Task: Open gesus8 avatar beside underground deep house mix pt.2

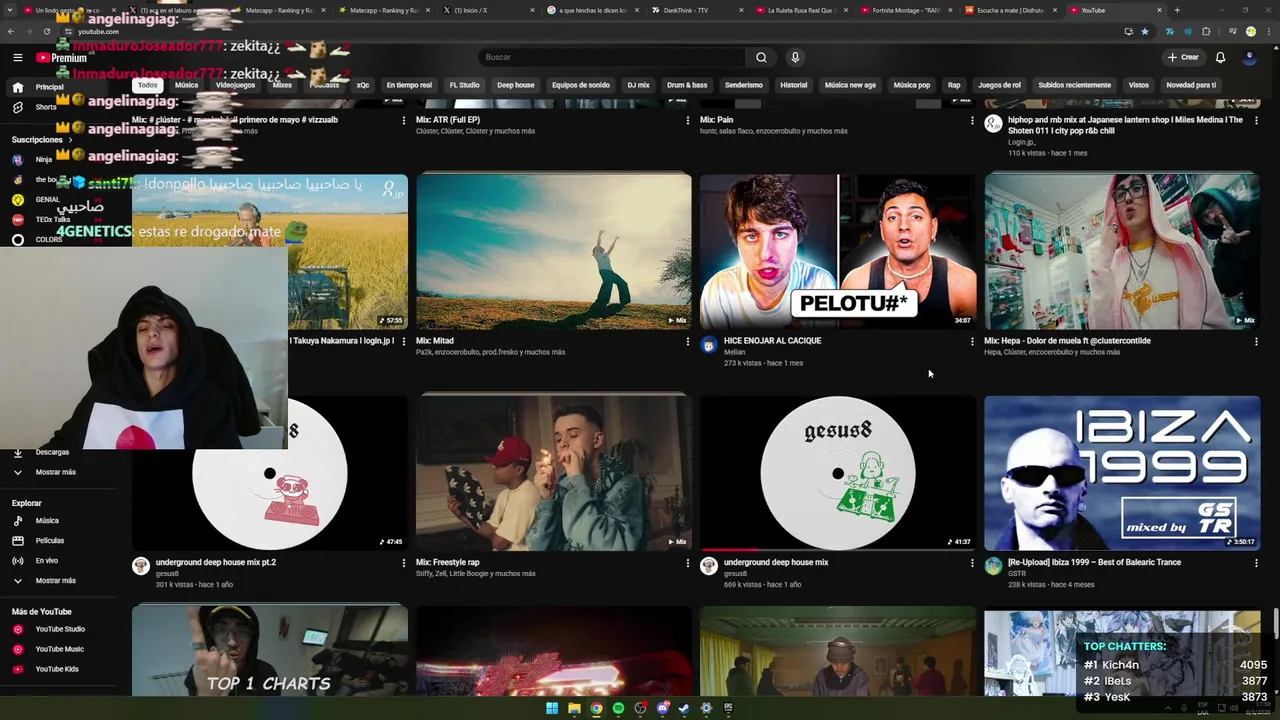Action: [141, 566]
